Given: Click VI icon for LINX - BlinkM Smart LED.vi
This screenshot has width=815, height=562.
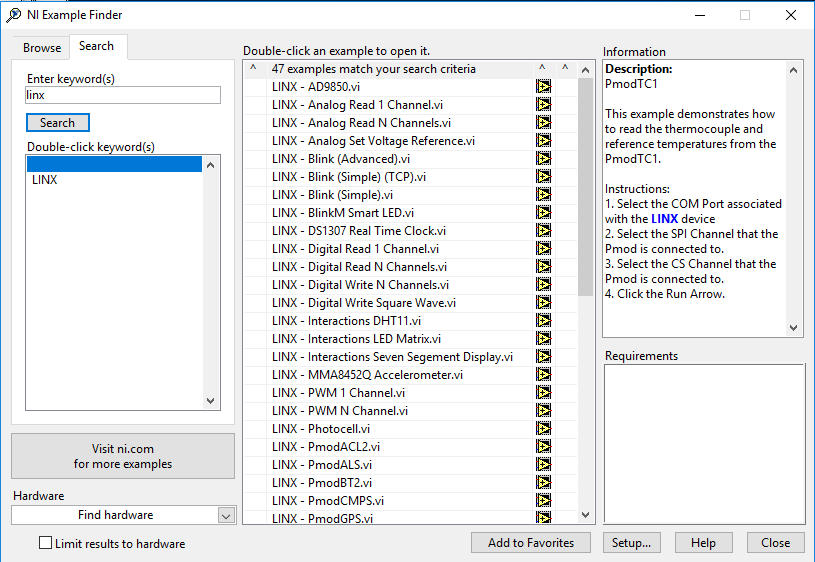Looking at the screenshot, I should (543, 213).
